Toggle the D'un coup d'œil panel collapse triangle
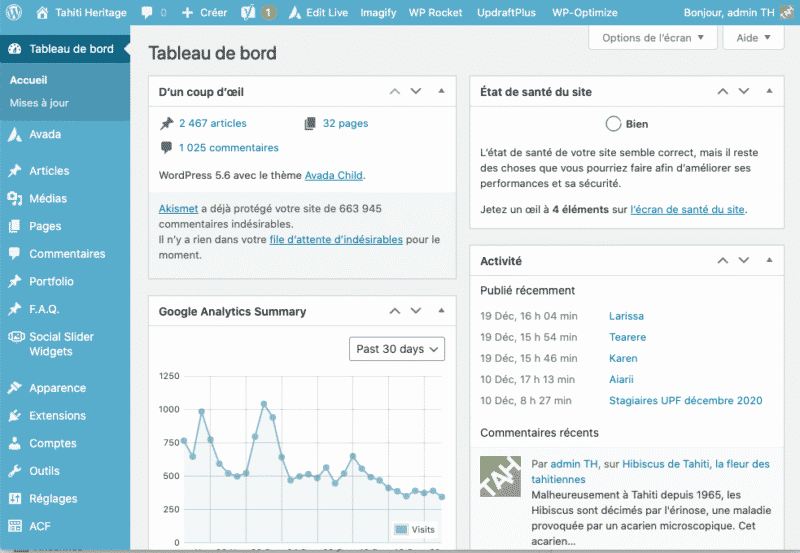The width and height of the screenshot is (800, 553). 441,91
